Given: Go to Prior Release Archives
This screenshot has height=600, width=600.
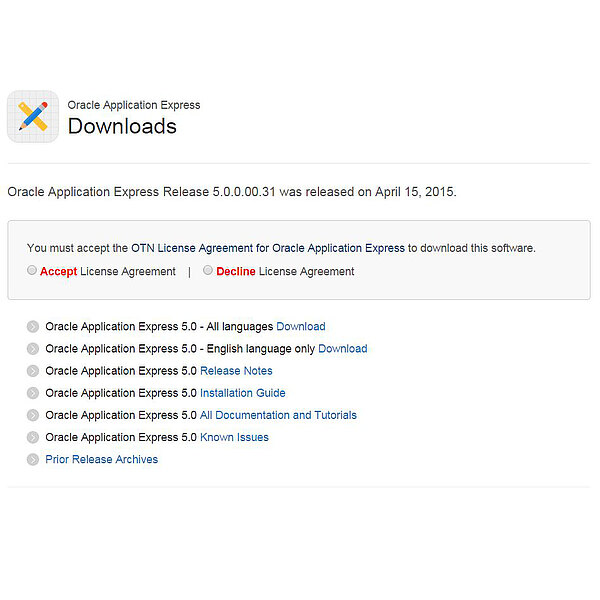Looking at the screenshot, I should click(x=101, y=459).
